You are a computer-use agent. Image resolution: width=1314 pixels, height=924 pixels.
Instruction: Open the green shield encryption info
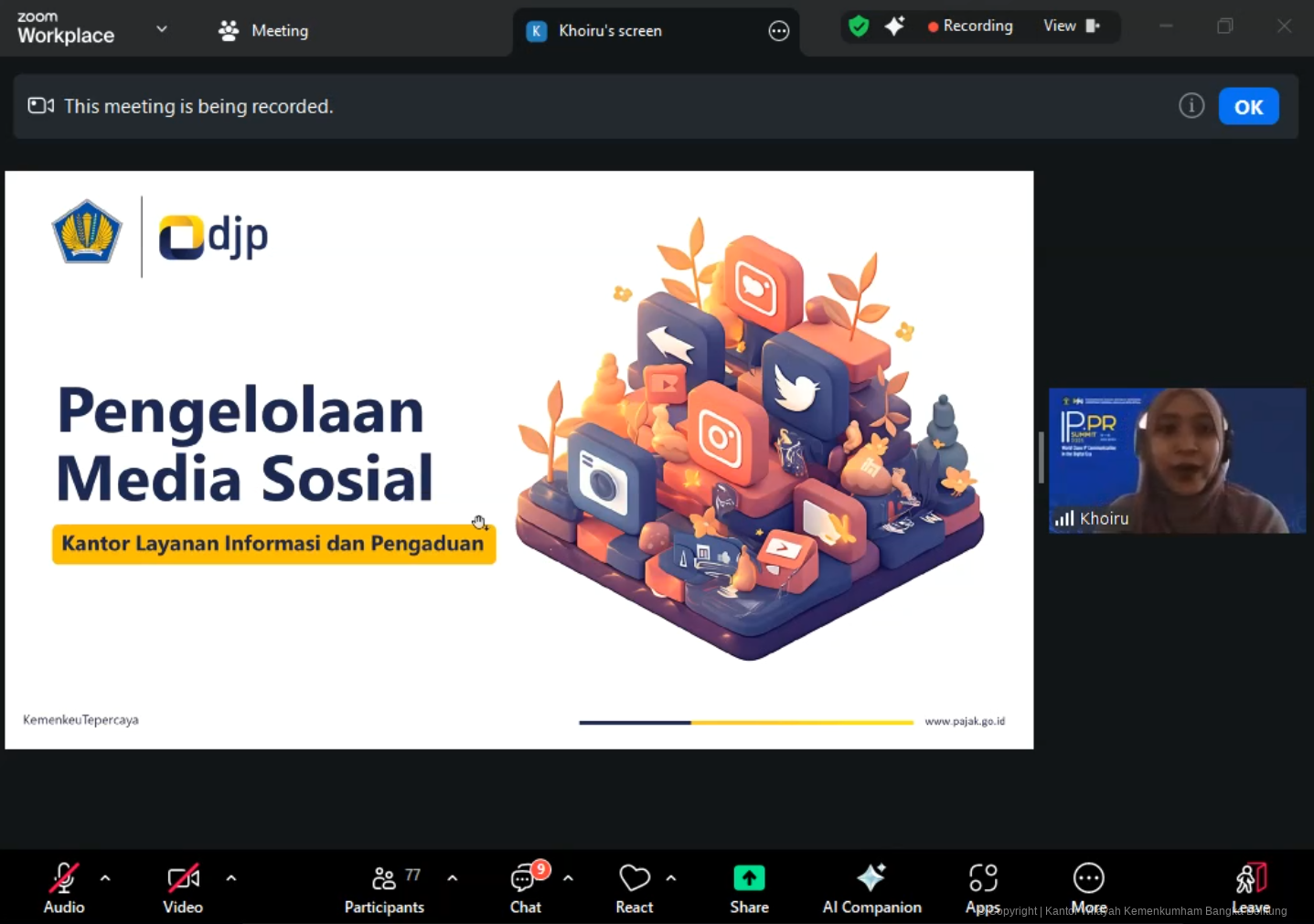click(x=858, y=27)
